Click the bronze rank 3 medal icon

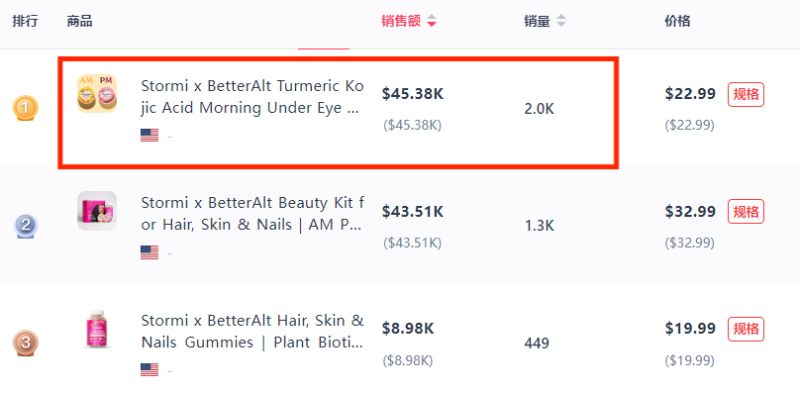click(26, 342)
